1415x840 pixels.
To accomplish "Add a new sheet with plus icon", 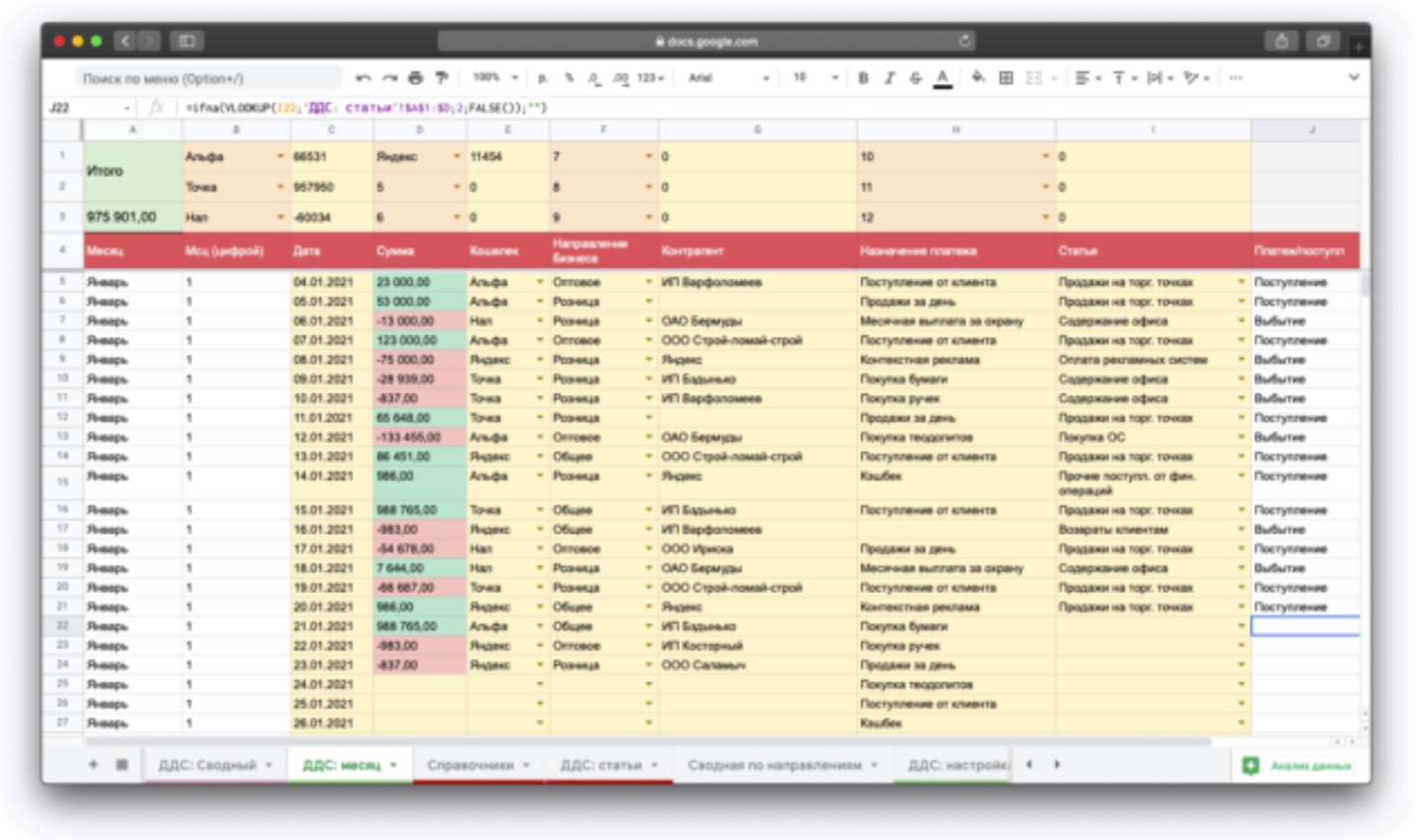I will [94, 765].
